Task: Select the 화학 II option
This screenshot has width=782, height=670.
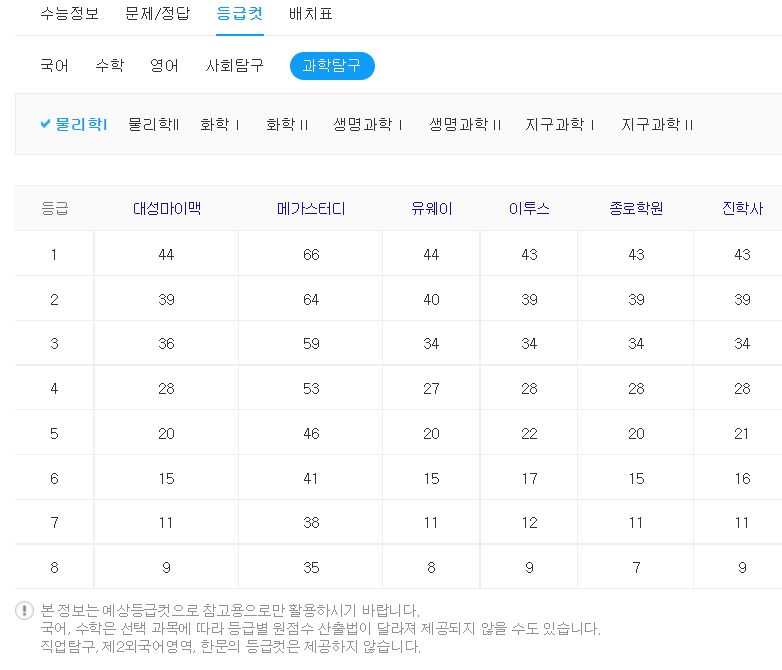Action: [287, 124]
